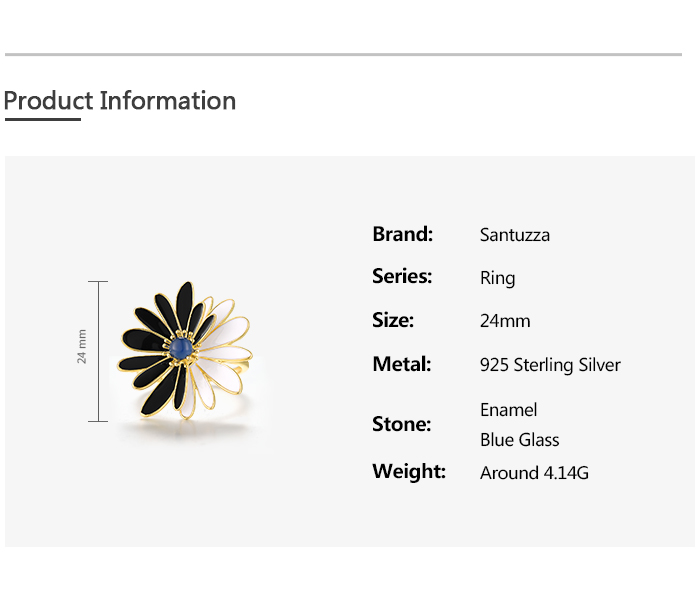Screen dimensions: 700x607
Task: Click the 24 mm dimension label beside ring
Action: pyautogui.click(x=82, y=346)
